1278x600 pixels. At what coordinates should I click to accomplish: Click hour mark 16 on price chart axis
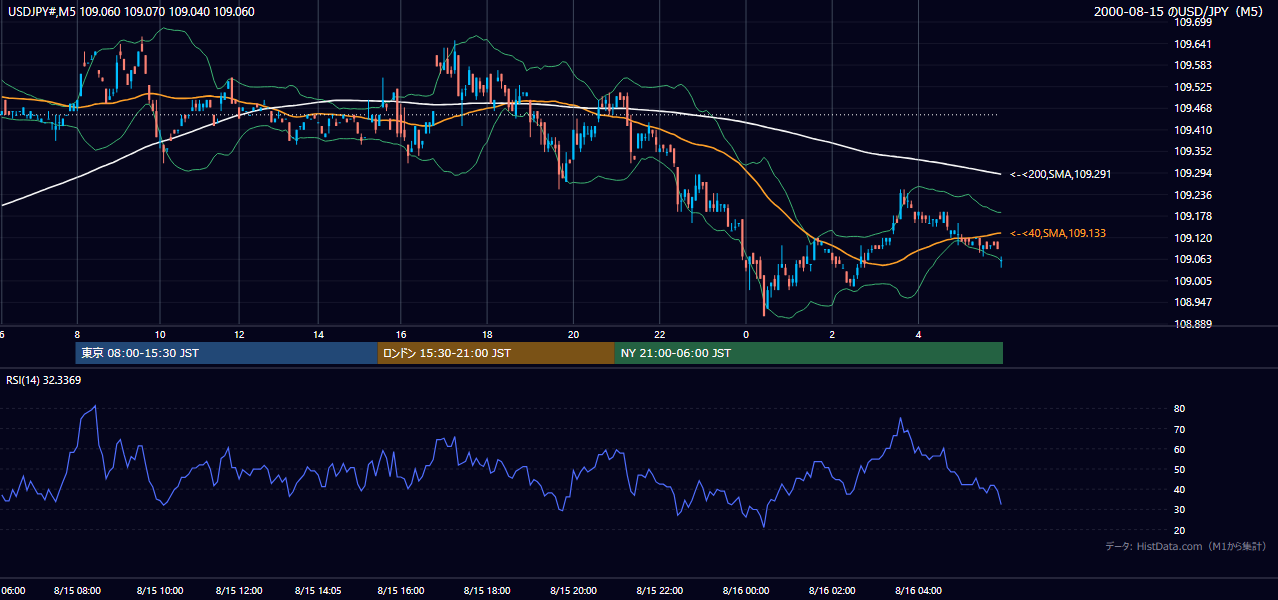click(401, 333)
